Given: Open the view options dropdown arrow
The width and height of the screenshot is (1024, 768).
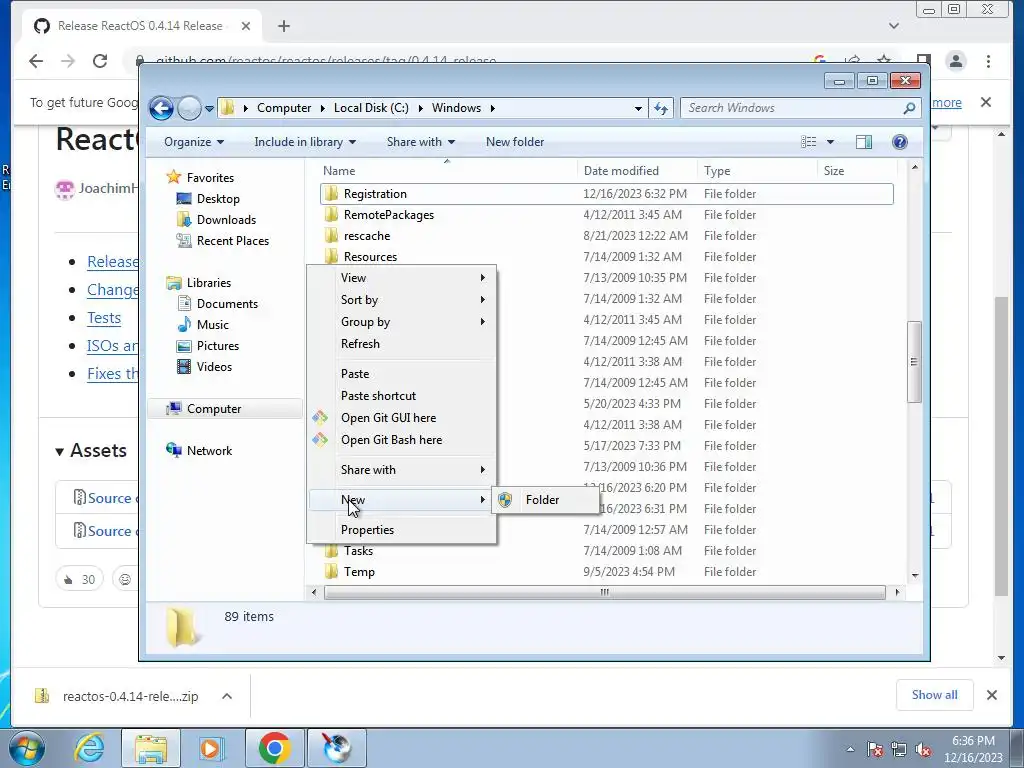Looking at the screenshot, I should click(x=830, y=142).
